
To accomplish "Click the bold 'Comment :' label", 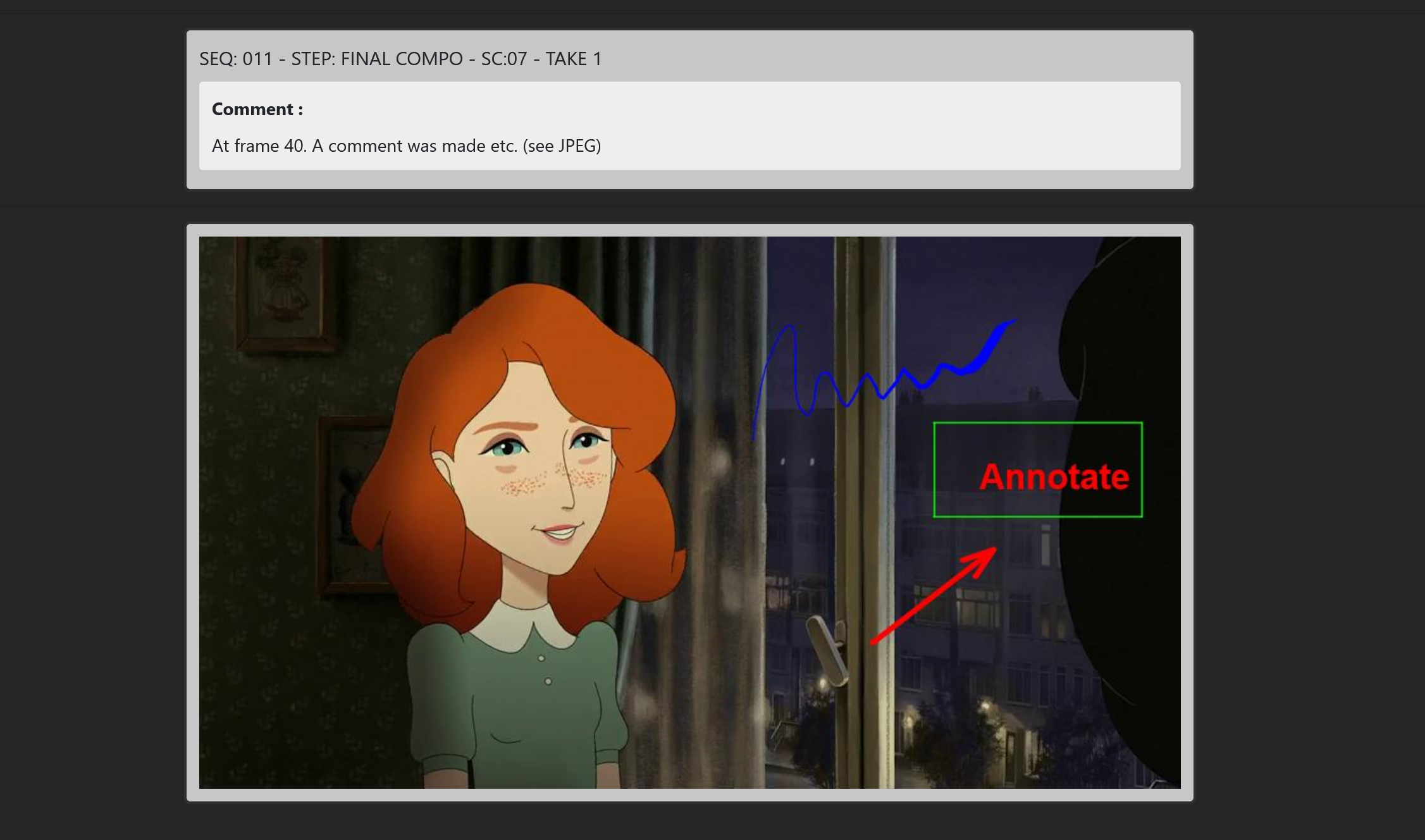I will 257,109.
